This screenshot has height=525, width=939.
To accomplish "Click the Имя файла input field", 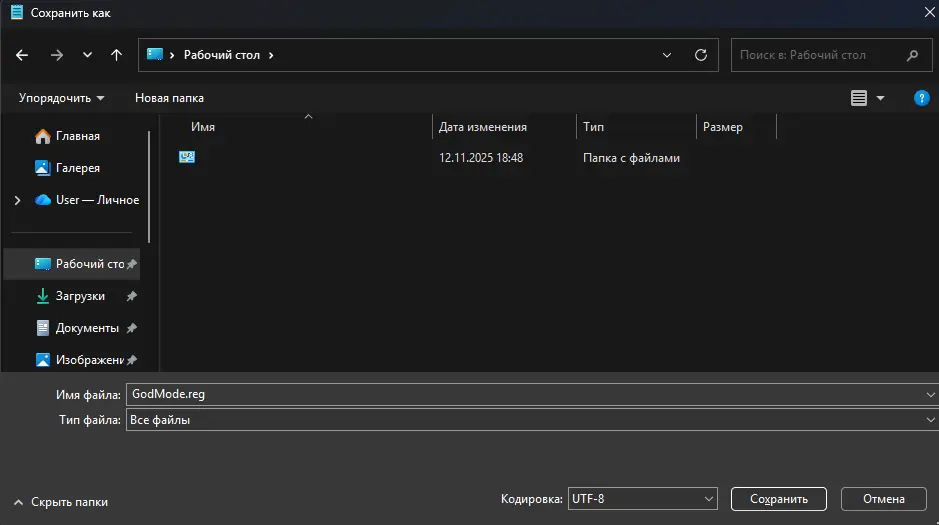I will click(520, 394).
